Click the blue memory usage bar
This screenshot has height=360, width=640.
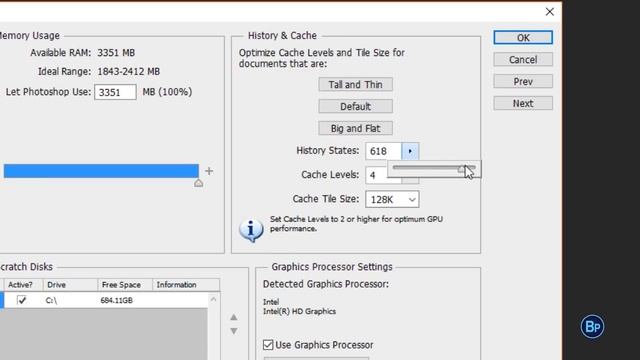101,171
